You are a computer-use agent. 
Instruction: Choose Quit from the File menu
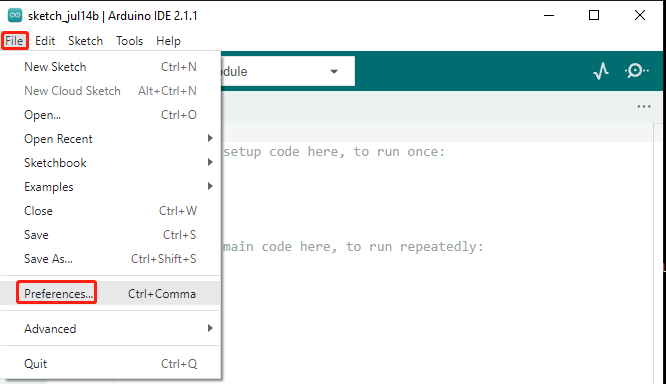coord(110,364)
